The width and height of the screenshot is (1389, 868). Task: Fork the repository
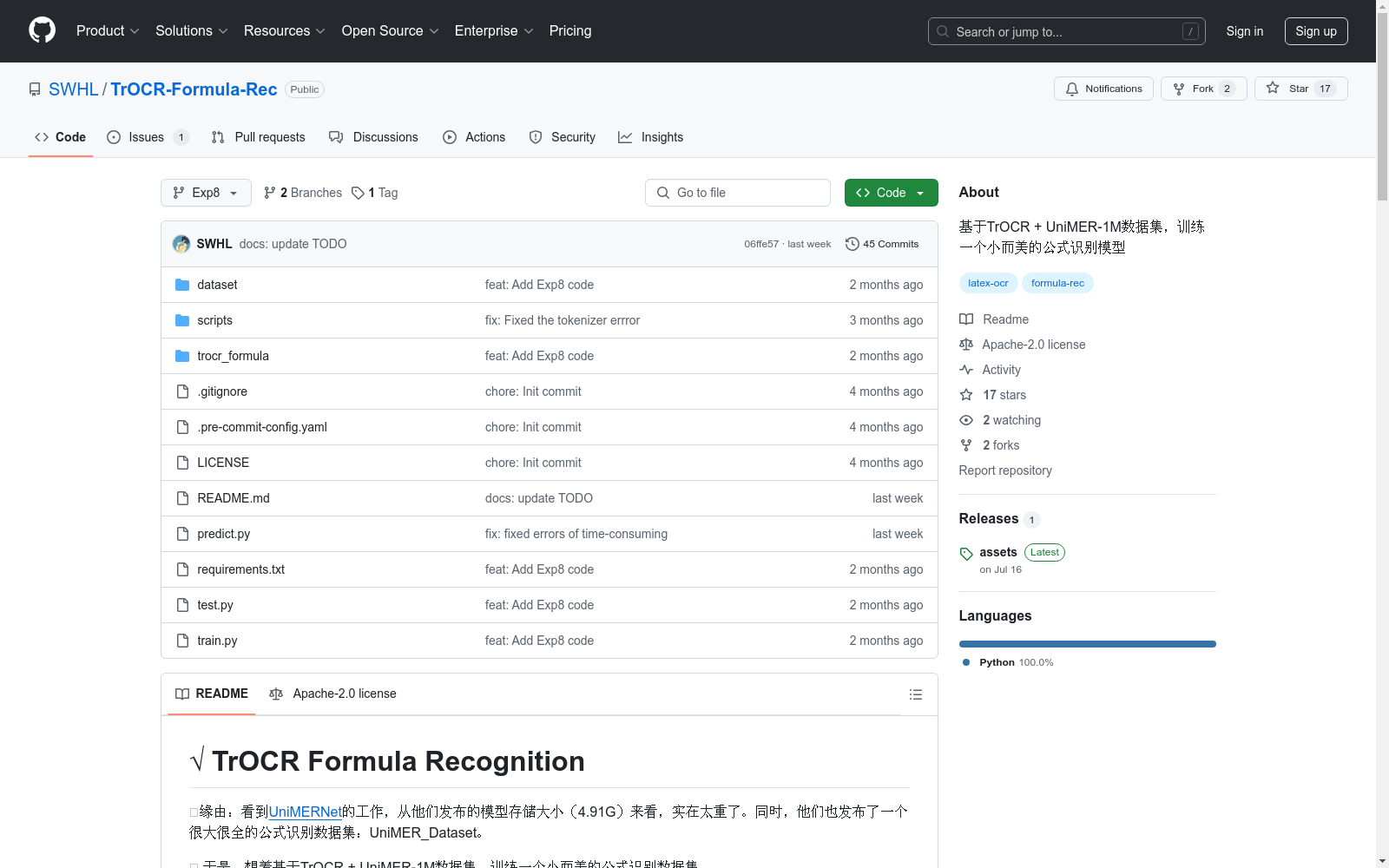pyautogui.click(x=1203, y=89)
